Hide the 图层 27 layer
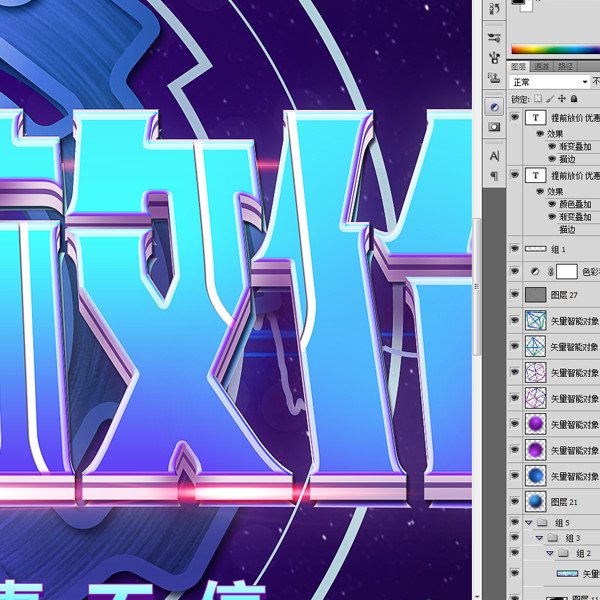Screen dimensions: 600x600 515,294
